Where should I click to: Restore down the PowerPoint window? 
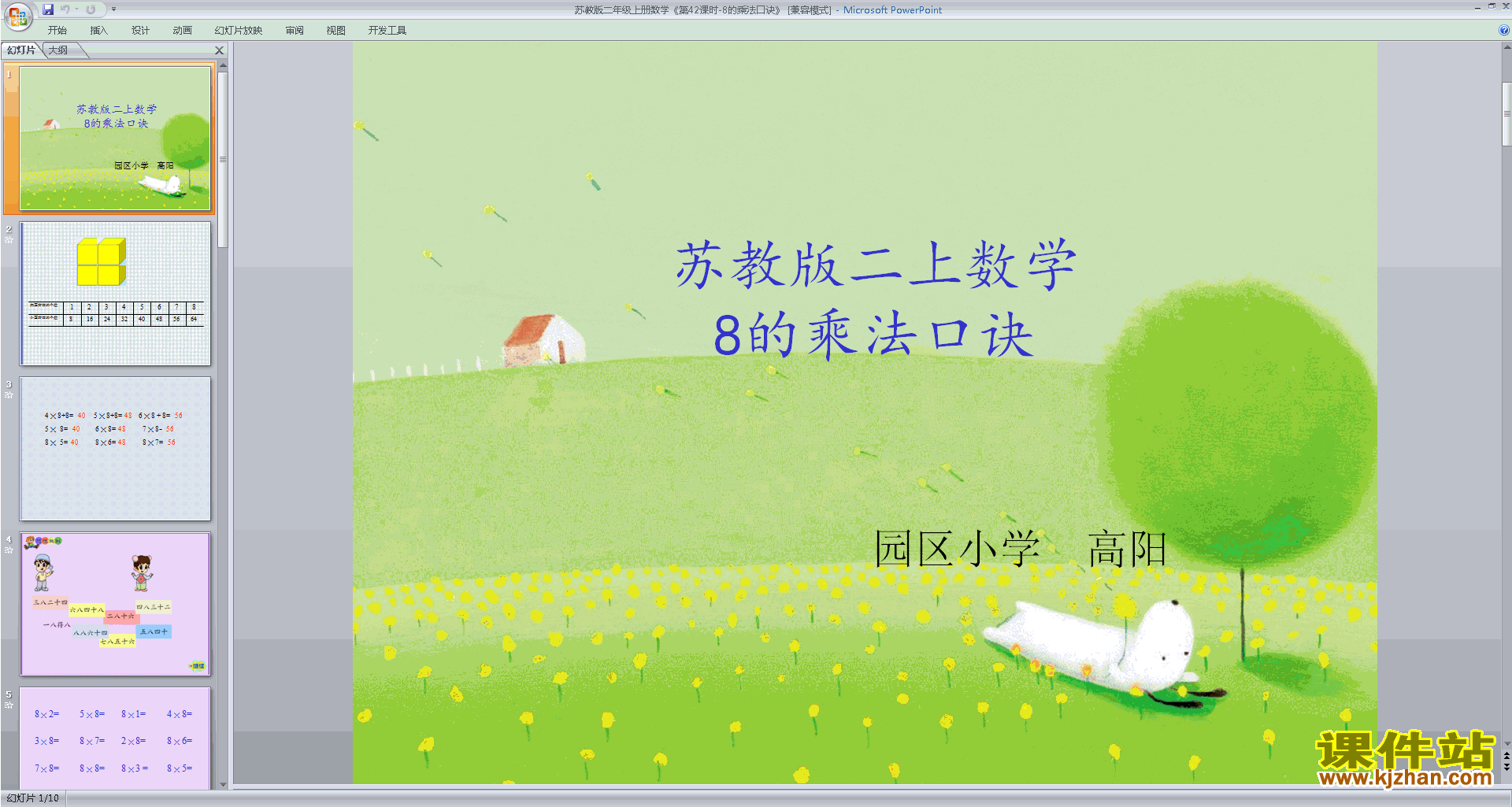coord(1492,6)
